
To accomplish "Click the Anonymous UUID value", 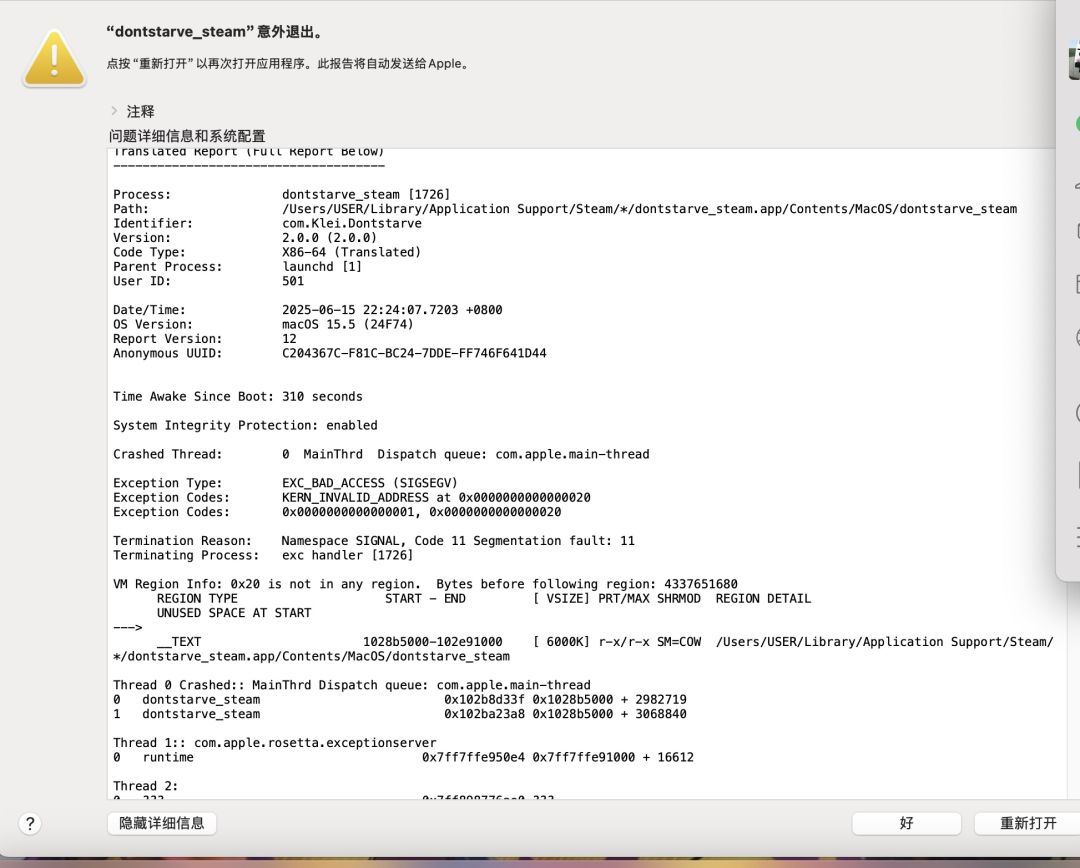I will [x=414, y=353].
